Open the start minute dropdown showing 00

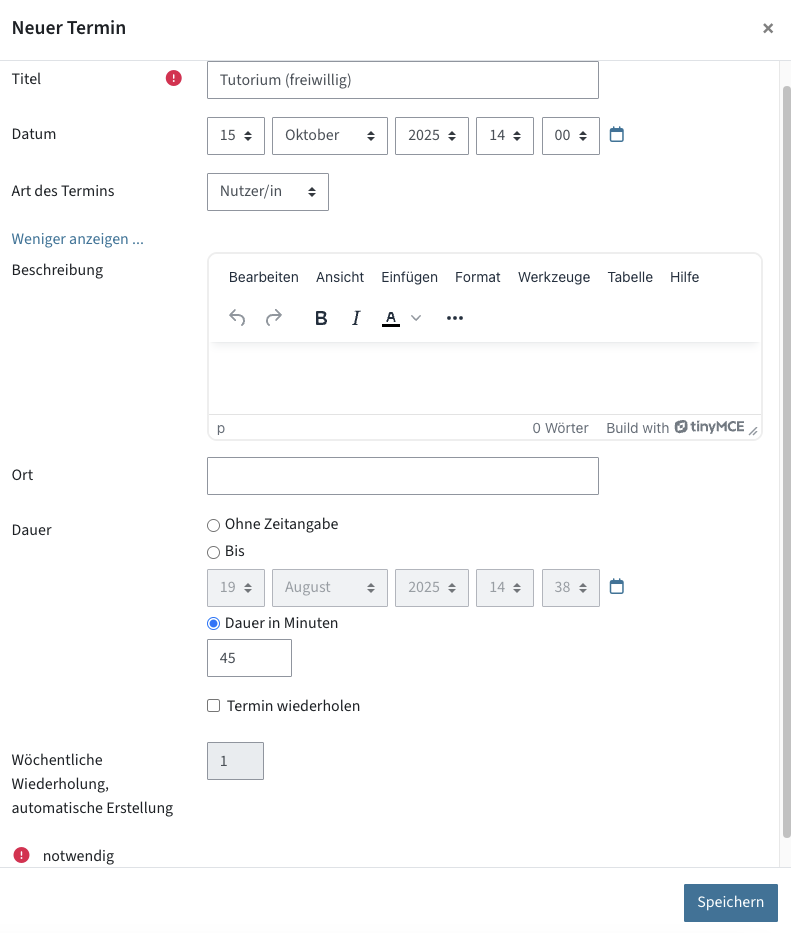pyautogui.click(x=571, y=136)
